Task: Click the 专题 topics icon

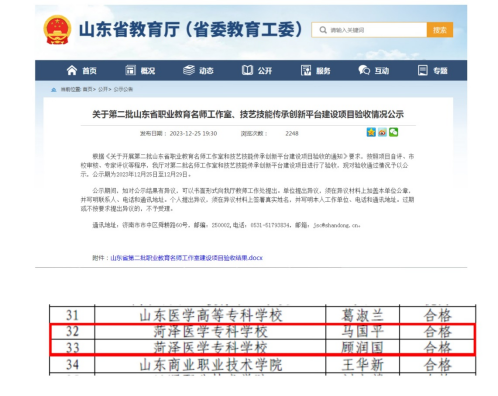Action: coord(423,70)
